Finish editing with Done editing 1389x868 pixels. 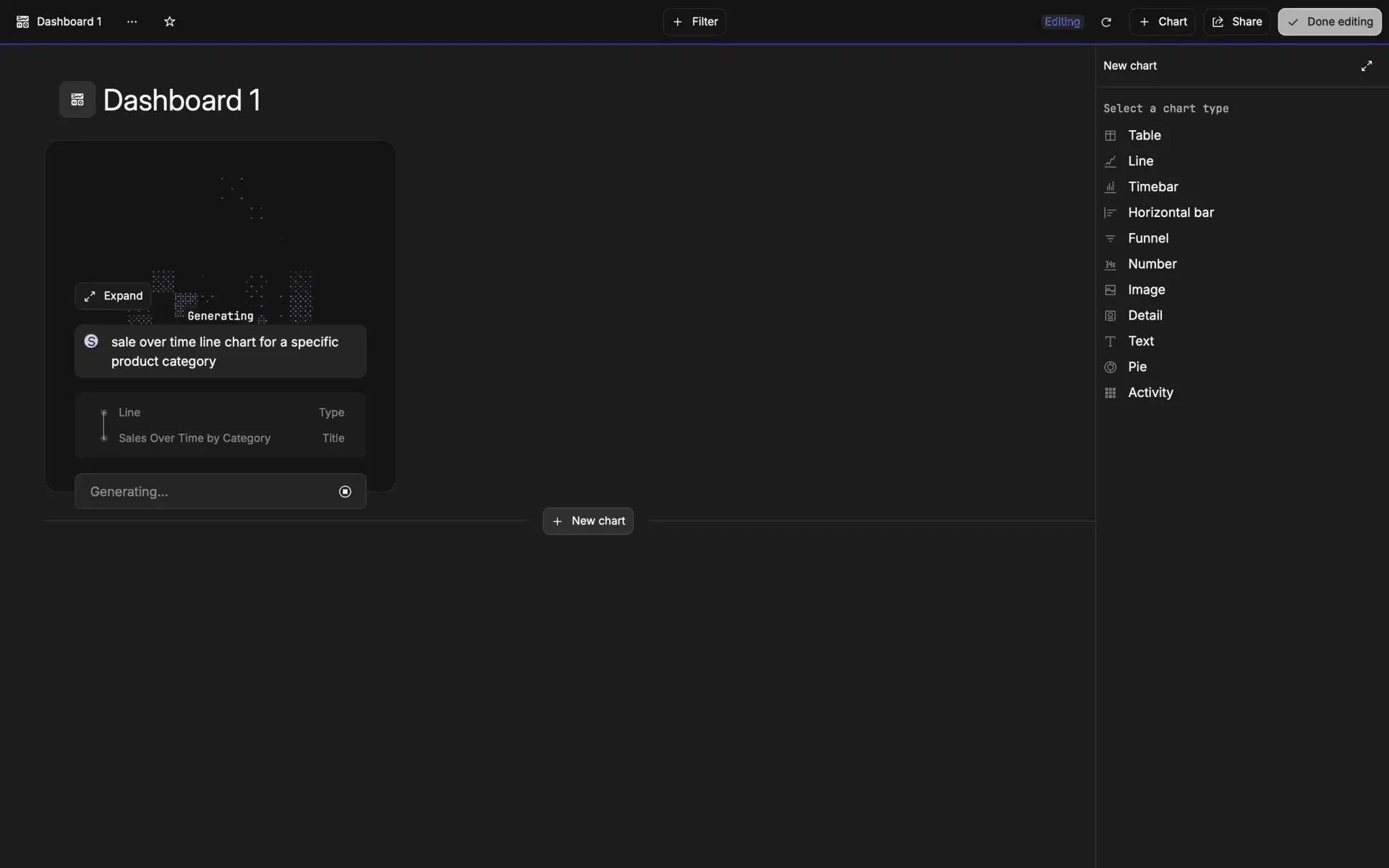point(1329,22)
